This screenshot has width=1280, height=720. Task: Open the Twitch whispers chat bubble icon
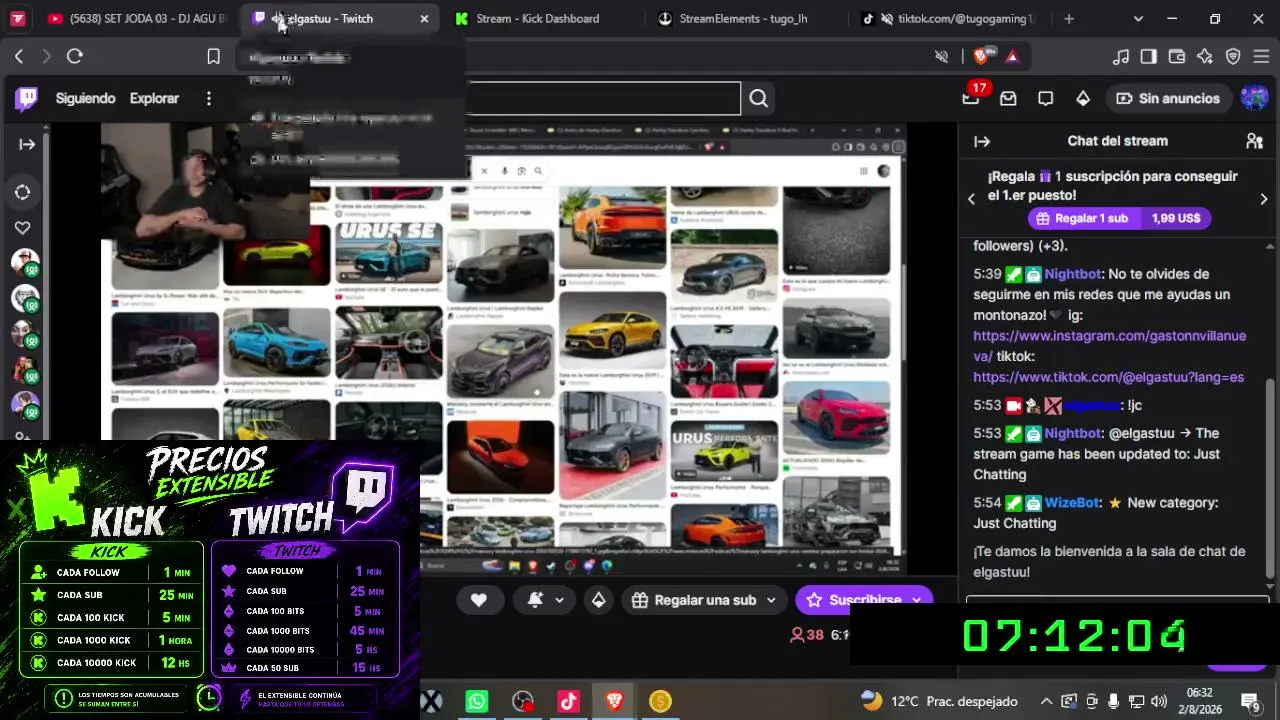[1046, 98]
